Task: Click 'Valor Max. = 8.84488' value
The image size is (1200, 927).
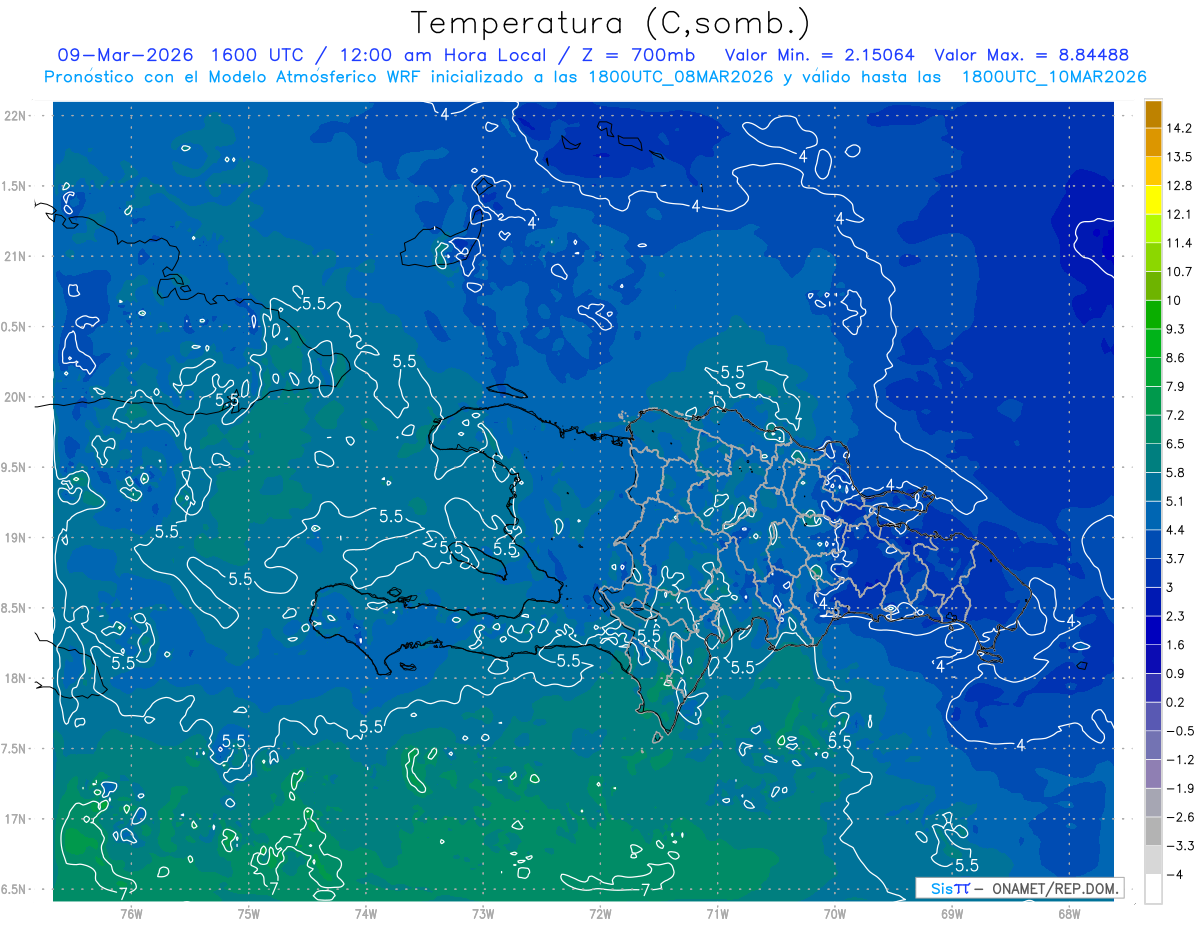Action: coord(1031,55)
